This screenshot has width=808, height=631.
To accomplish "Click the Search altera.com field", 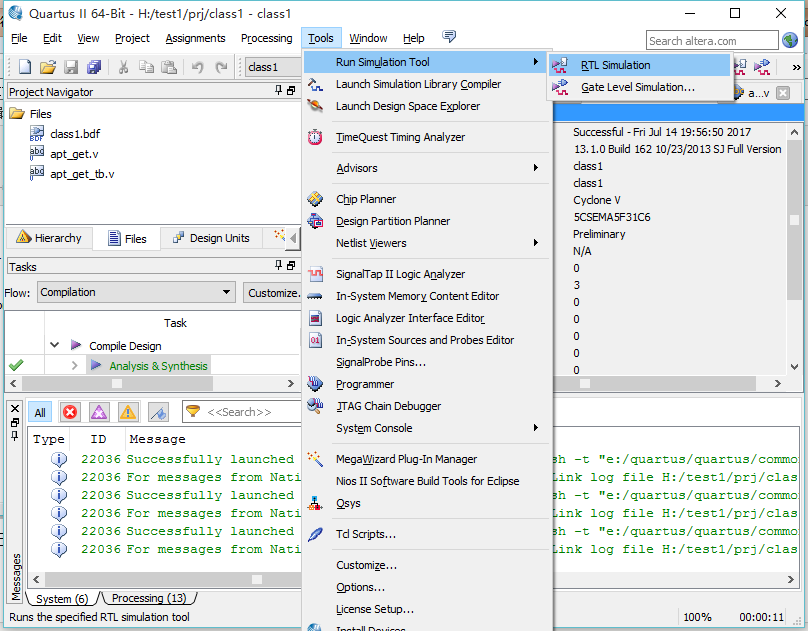I will pyautogui.click(x=712, y=41).
